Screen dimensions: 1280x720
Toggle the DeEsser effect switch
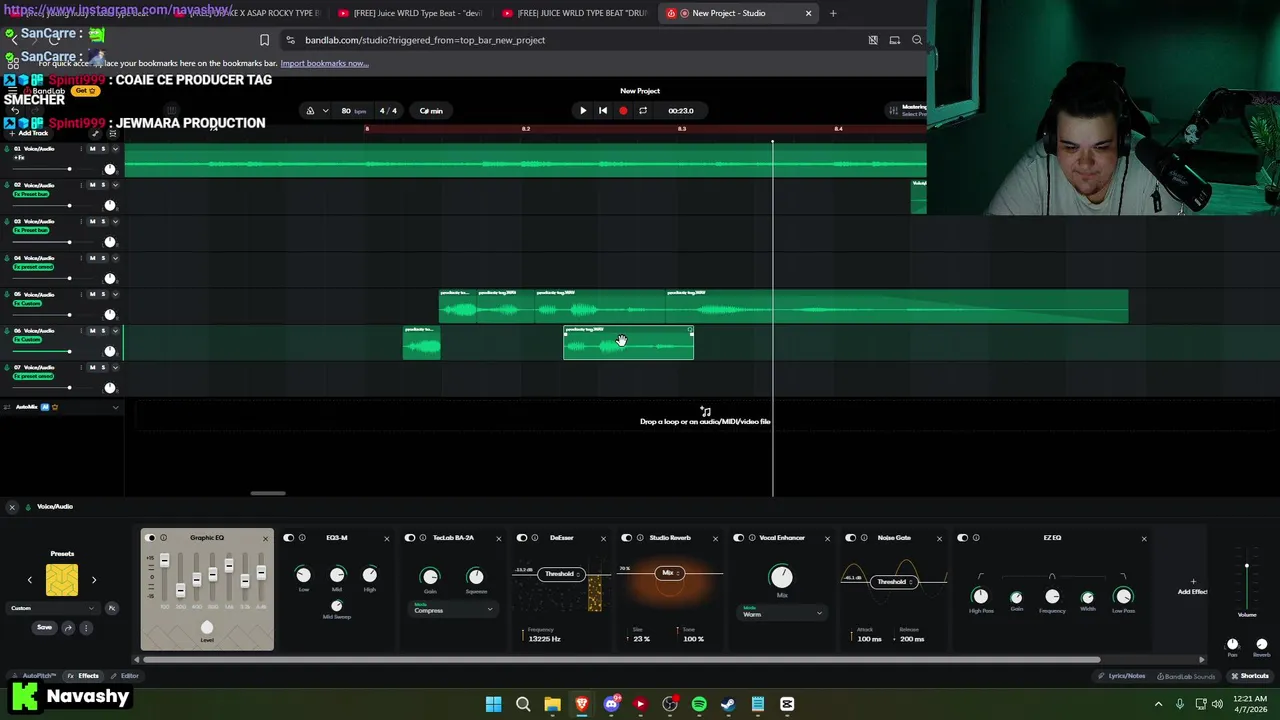click(521, 538)
